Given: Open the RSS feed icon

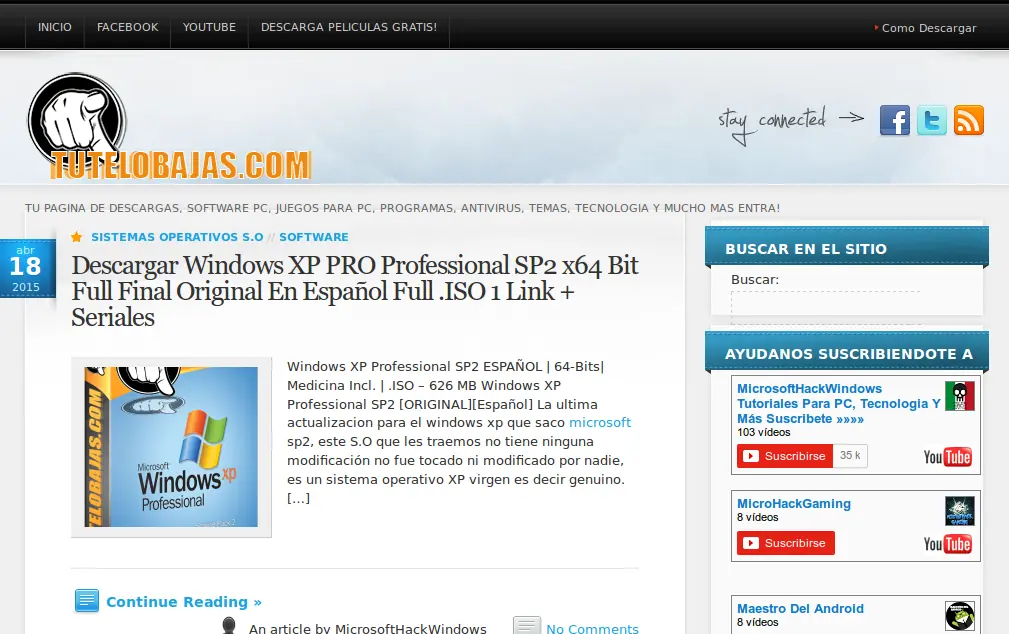Looking at the screenshot, I should point(968,120).
